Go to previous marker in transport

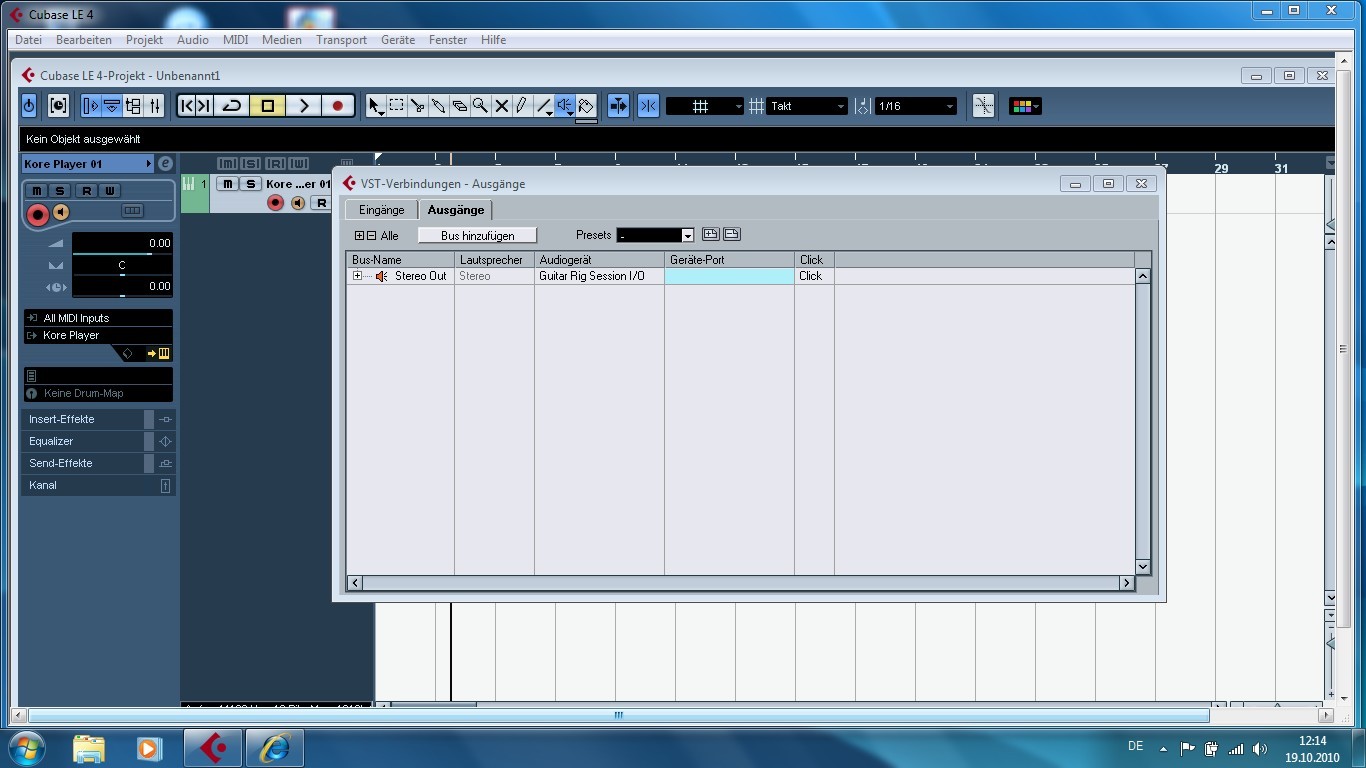(x=186, y=106)
